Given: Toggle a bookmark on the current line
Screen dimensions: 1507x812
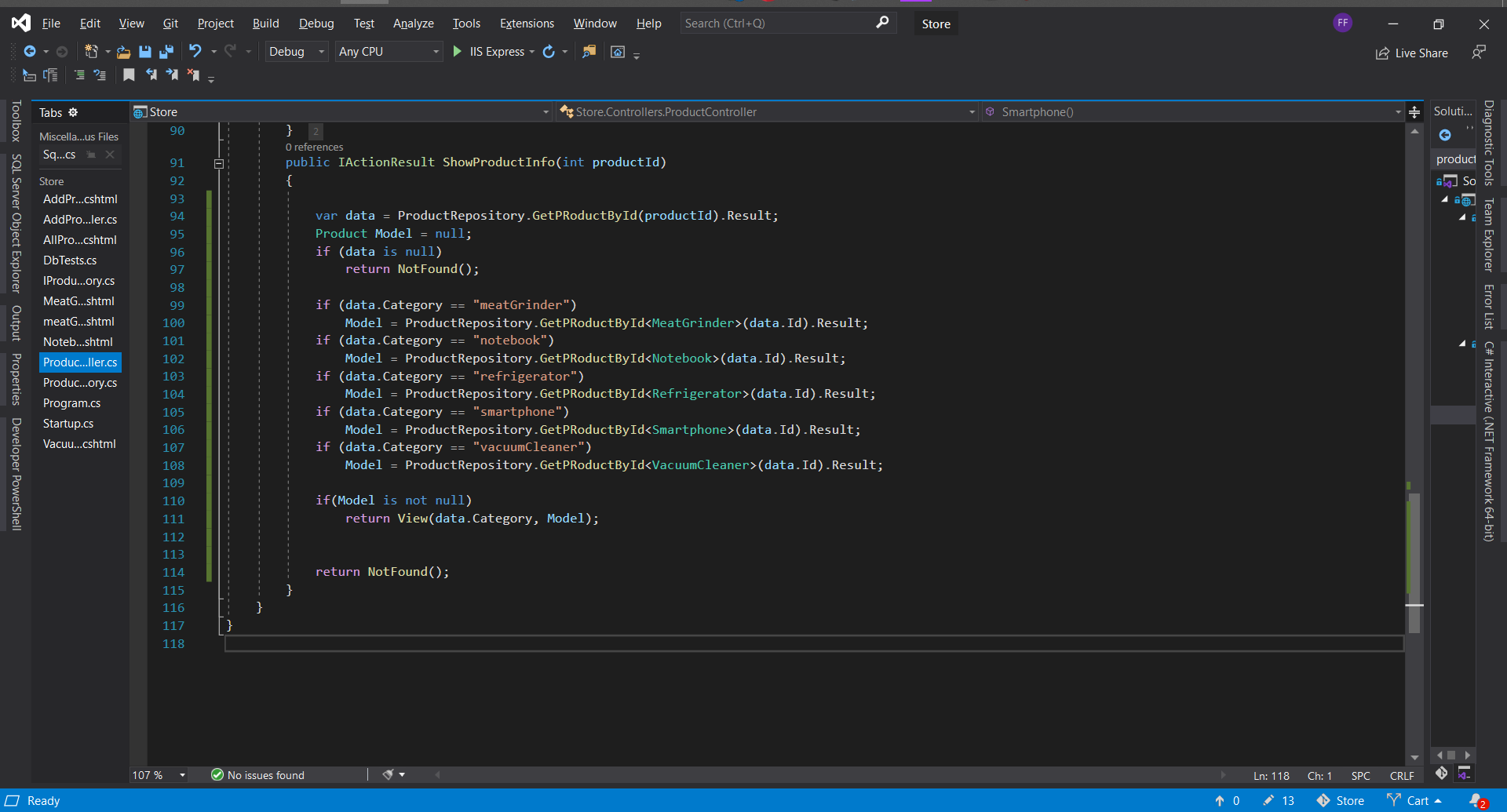Looking at the screenshot, I should 130,75.
